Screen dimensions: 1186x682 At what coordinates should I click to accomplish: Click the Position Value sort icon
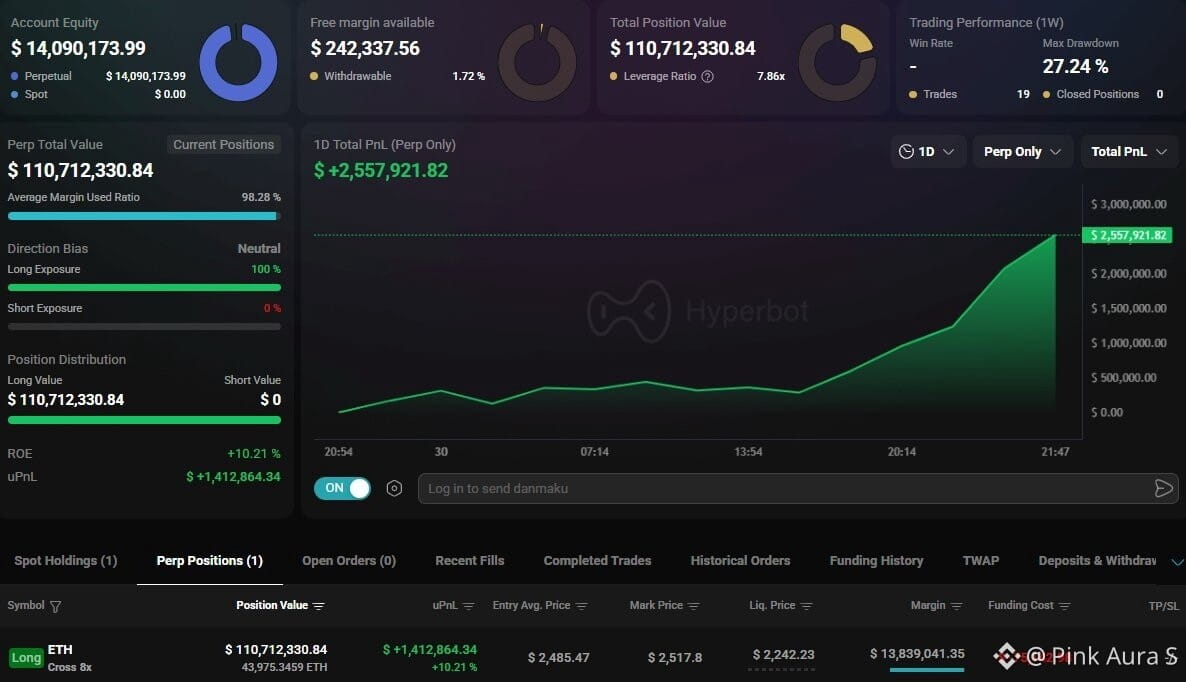coord(318,606)
